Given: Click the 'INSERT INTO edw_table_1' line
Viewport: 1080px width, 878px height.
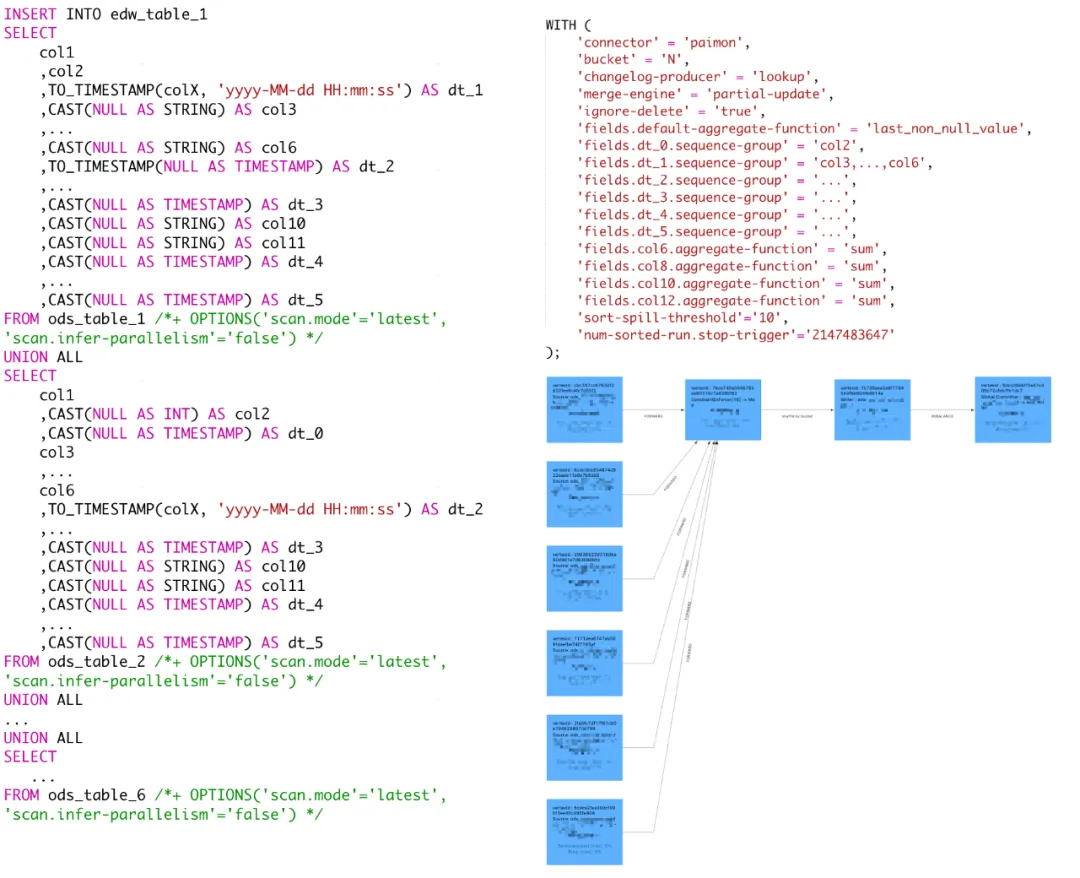Looking at the screenshot, I should tap(105, 14).
